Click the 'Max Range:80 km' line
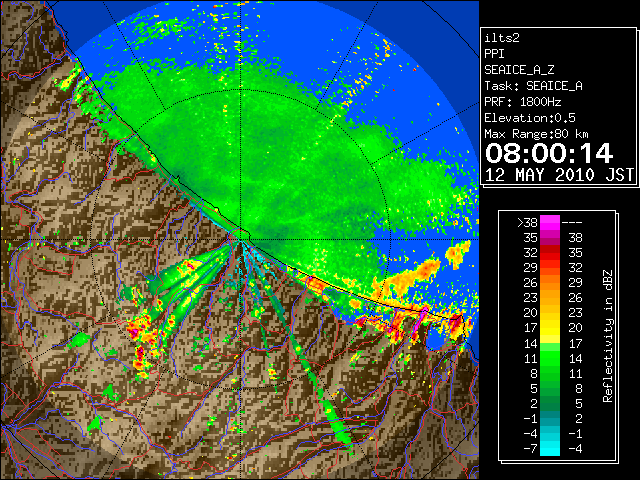This screenshot has width=640, height=480. (x=537, y=134)
